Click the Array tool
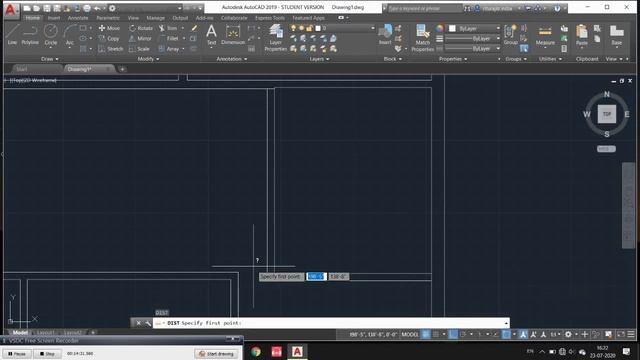This screenshot has height=360, width=640. coord(169,49)
